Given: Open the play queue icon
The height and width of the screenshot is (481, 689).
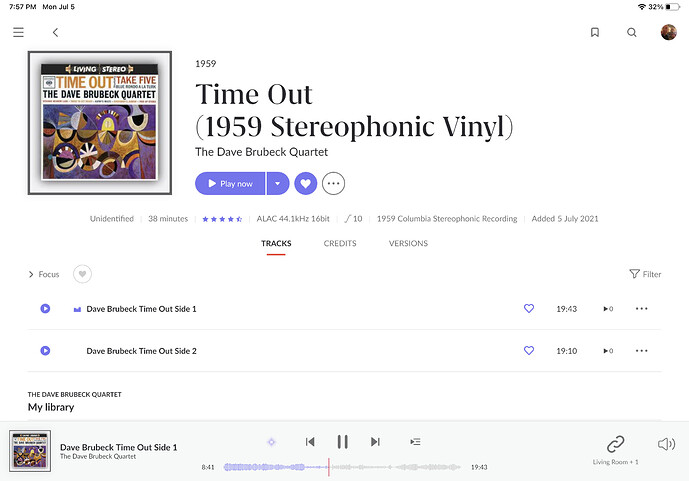Looking at the screenshot, I should coord(415,441).
